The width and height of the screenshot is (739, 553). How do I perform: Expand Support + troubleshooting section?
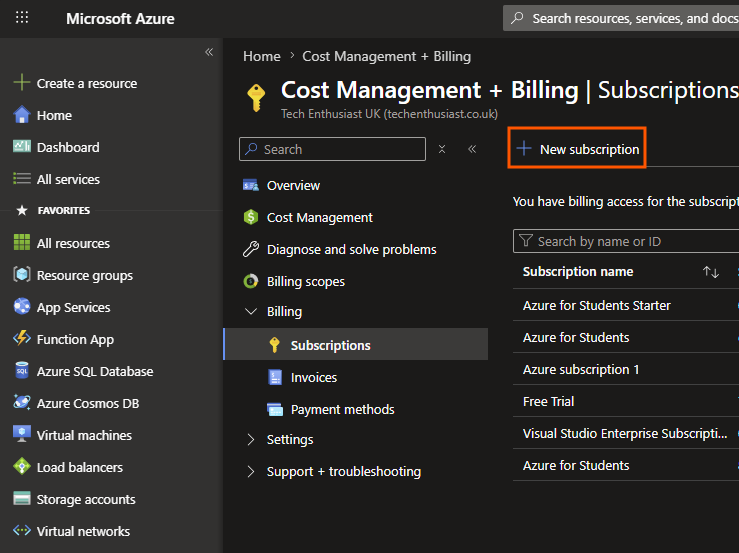tap(251, 471)
